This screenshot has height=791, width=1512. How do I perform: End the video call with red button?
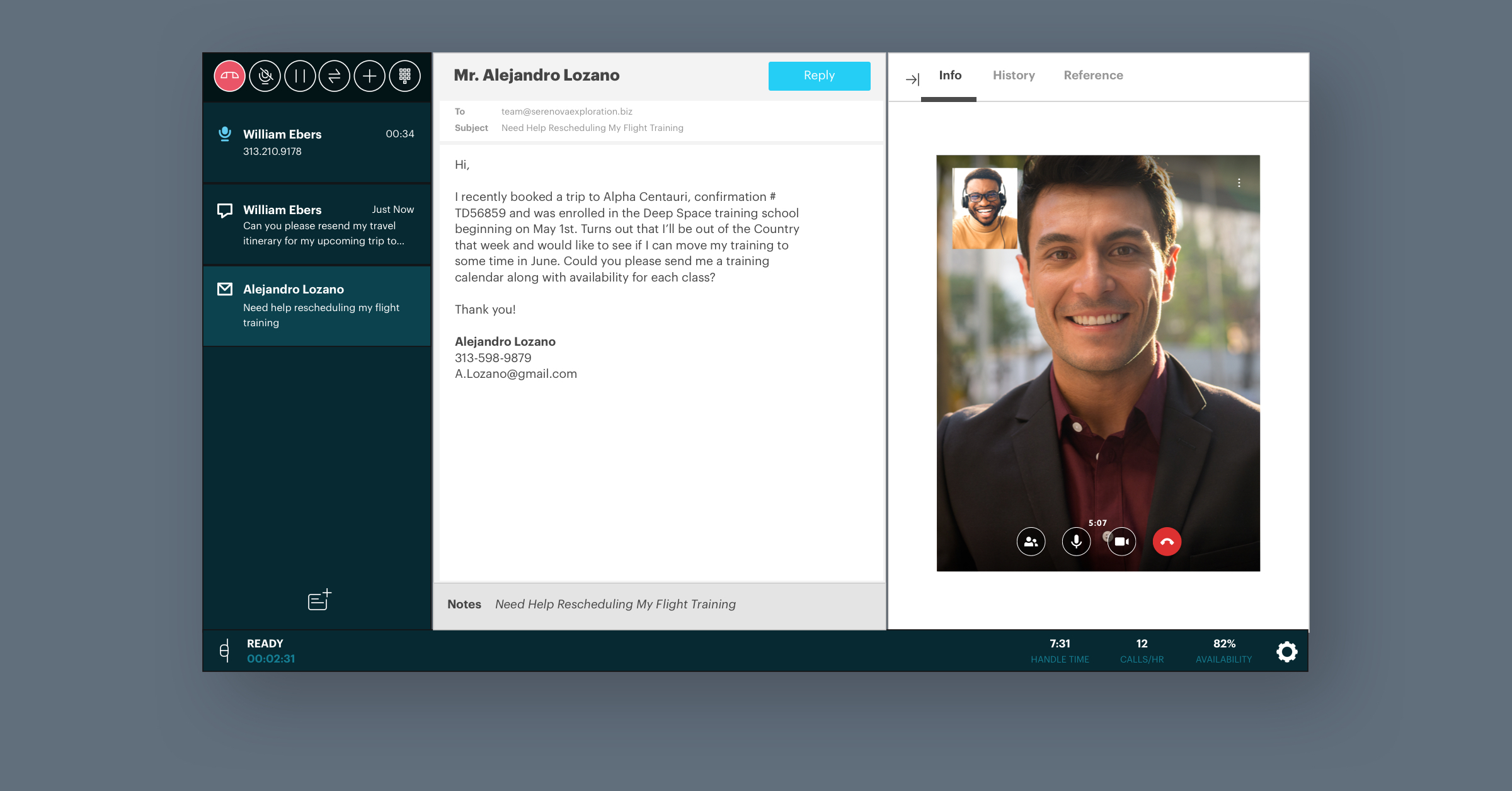[x=1167, y=542]
